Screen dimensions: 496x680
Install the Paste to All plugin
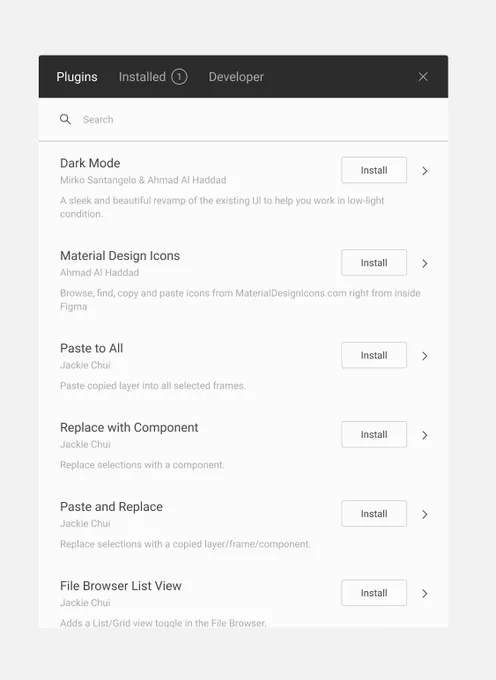point(374,355)
